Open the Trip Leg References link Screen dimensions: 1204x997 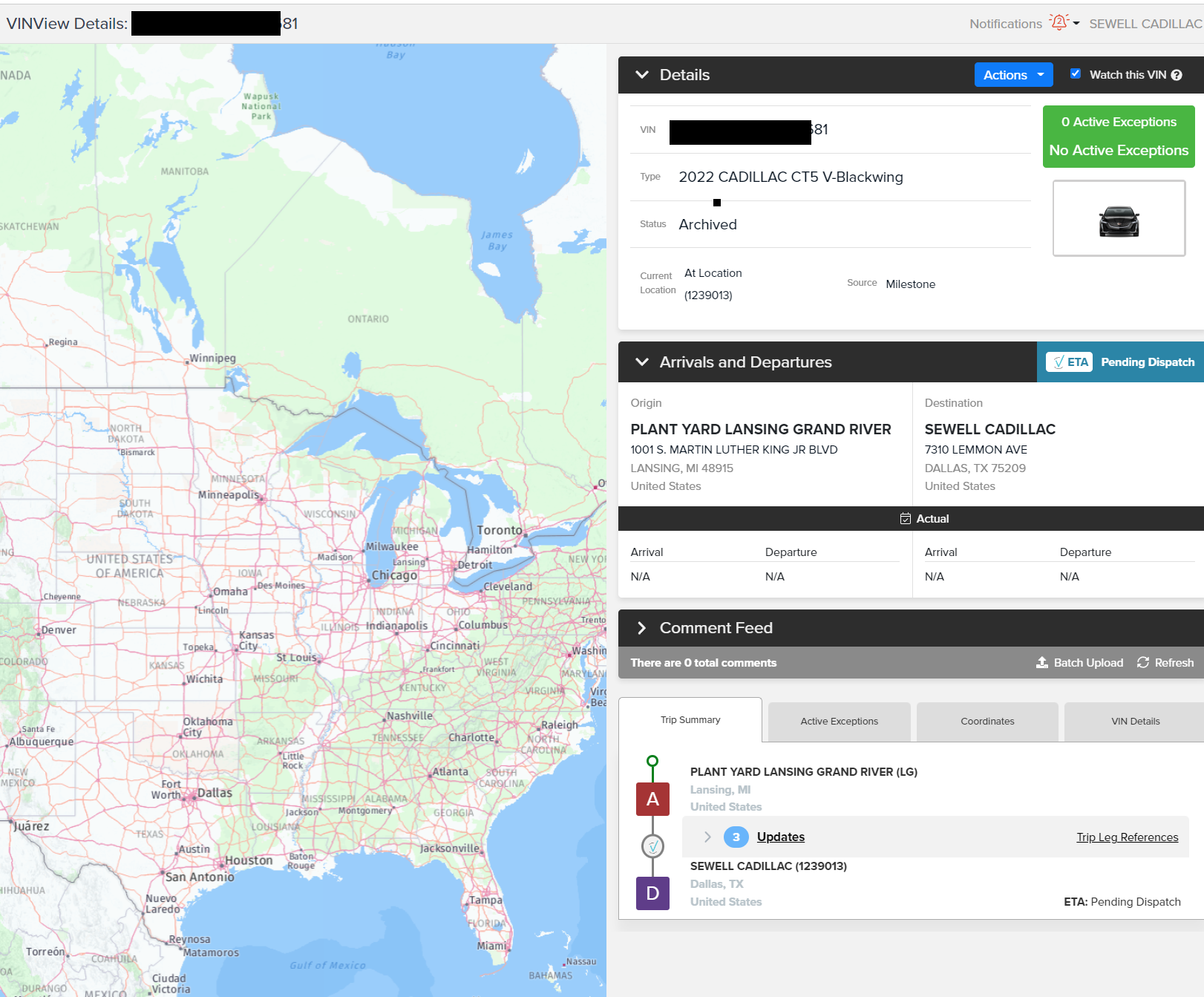click(1127, 837)
